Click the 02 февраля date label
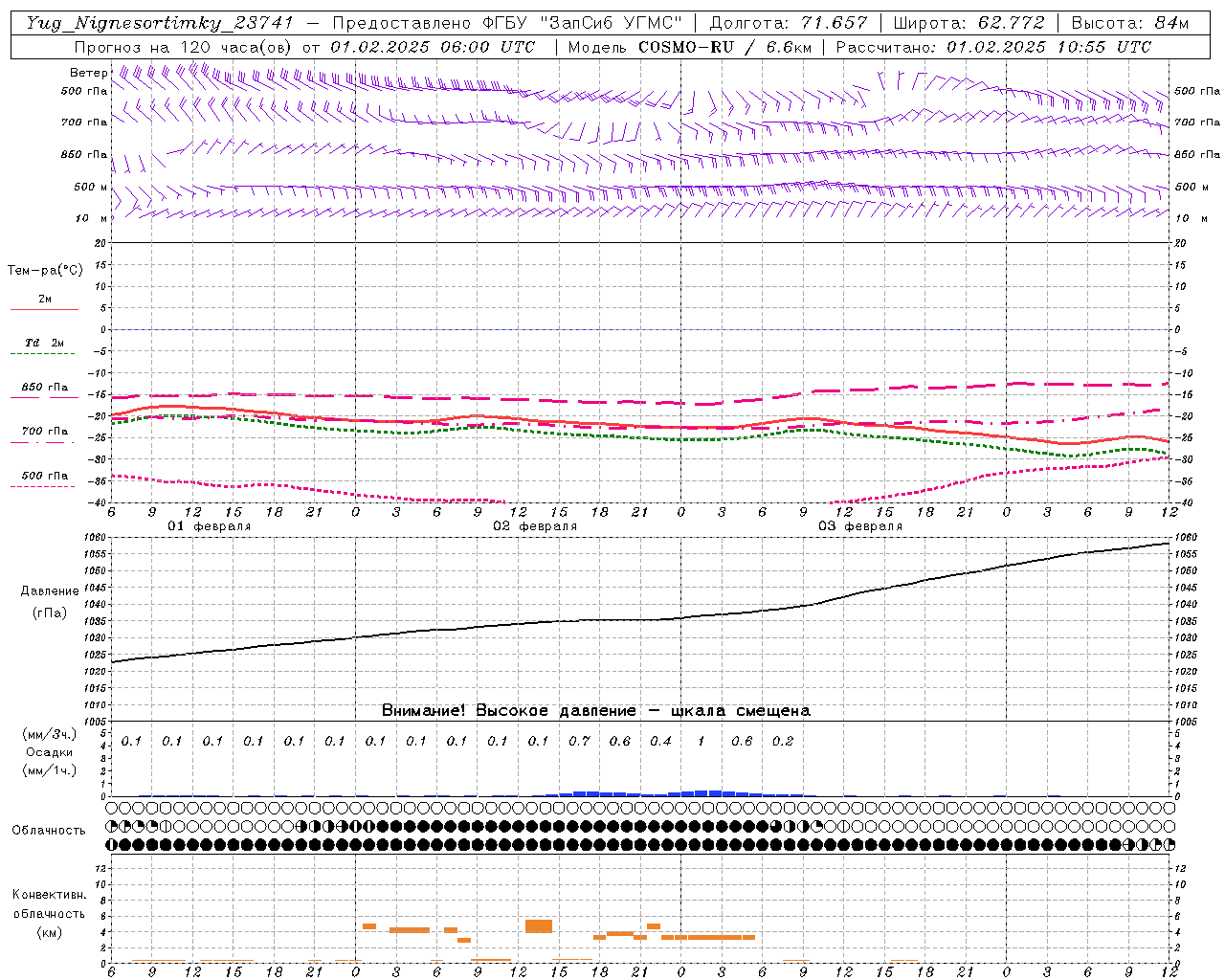 click(x=535, y=526)
